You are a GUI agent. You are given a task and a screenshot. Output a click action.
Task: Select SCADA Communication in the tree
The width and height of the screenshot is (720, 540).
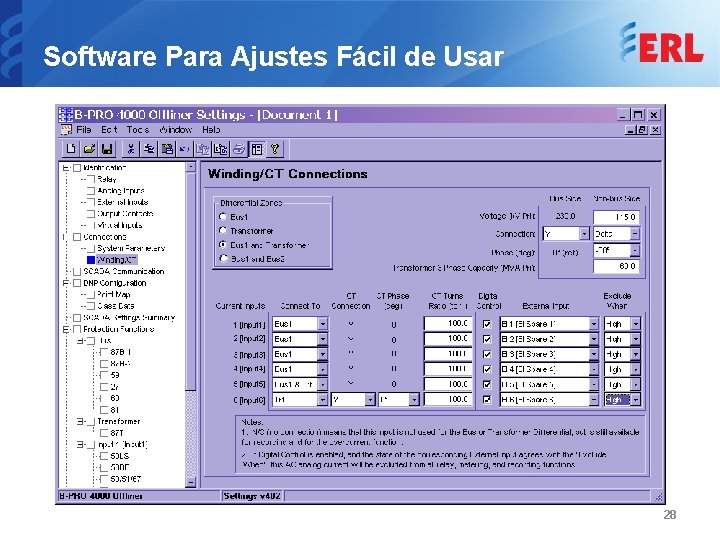124,271
